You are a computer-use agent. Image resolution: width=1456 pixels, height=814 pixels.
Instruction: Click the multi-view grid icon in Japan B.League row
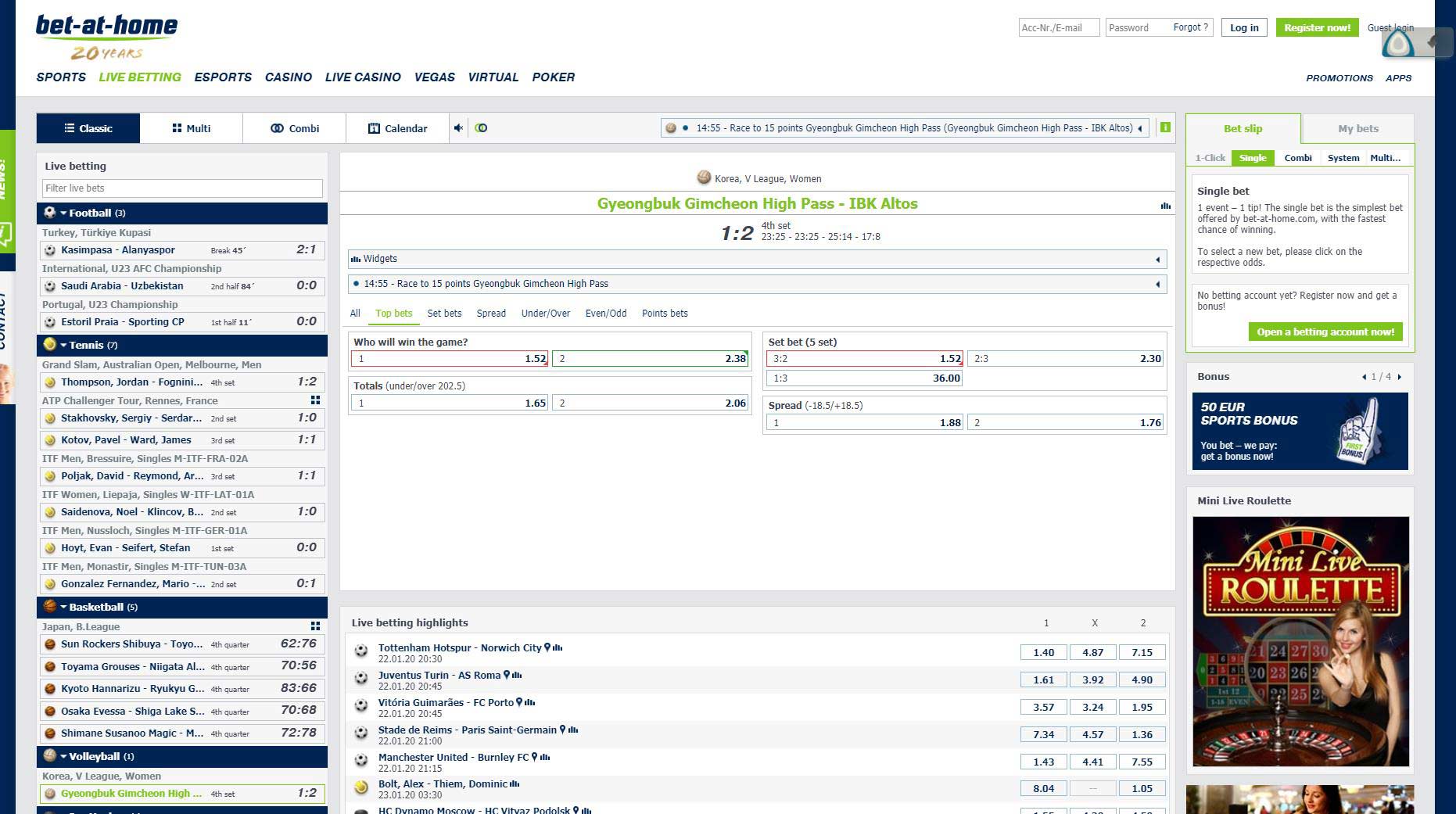315,626
